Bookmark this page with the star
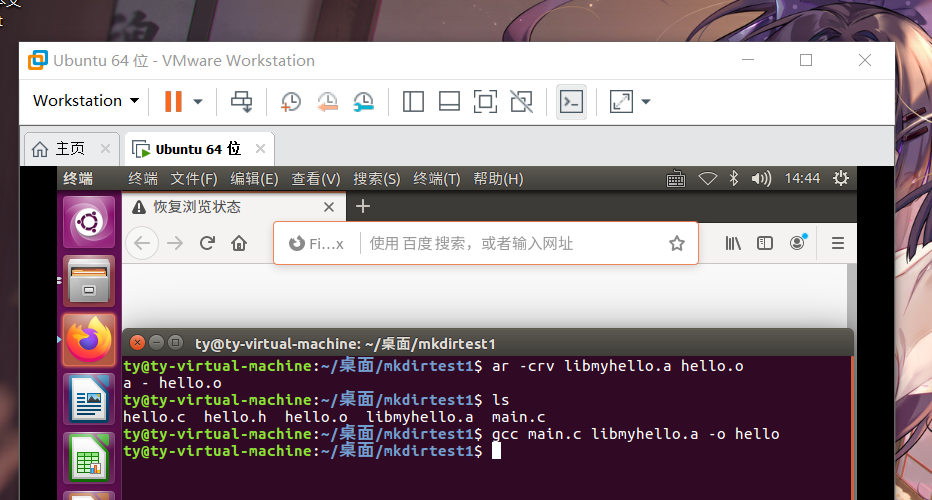 (x=676, y=243)
